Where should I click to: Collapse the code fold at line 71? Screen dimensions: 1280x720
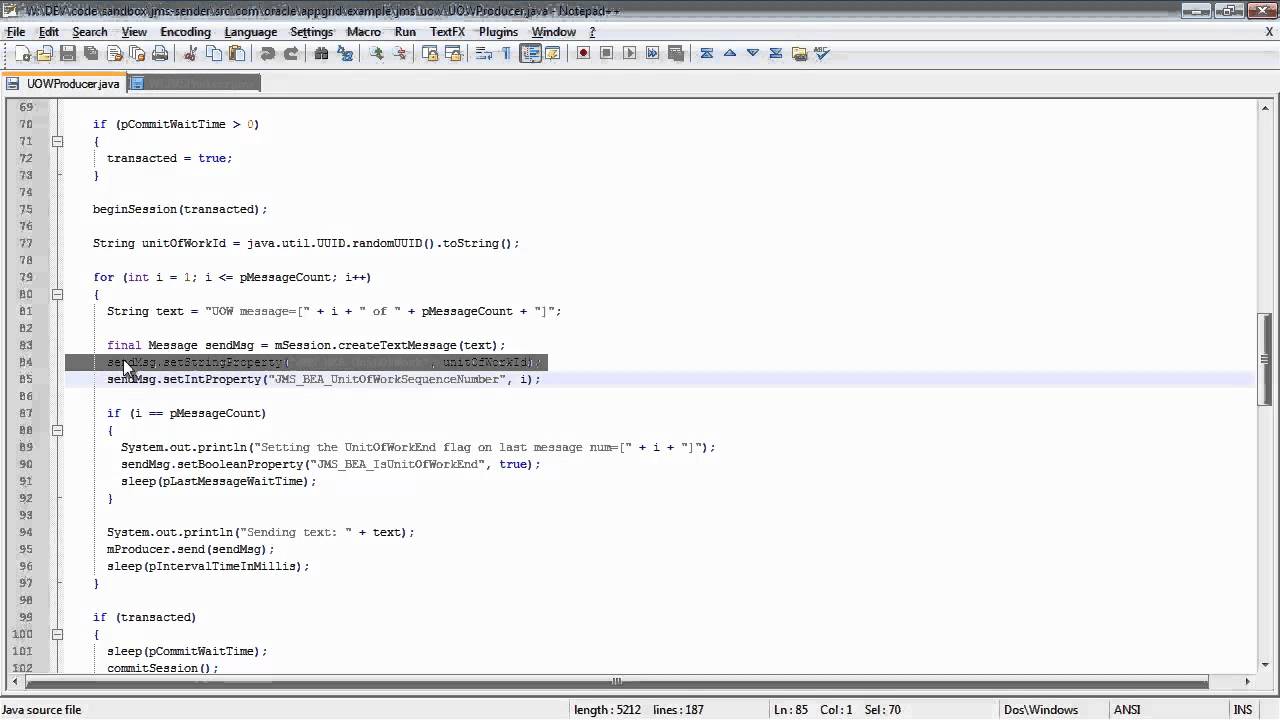click(57, 141)
